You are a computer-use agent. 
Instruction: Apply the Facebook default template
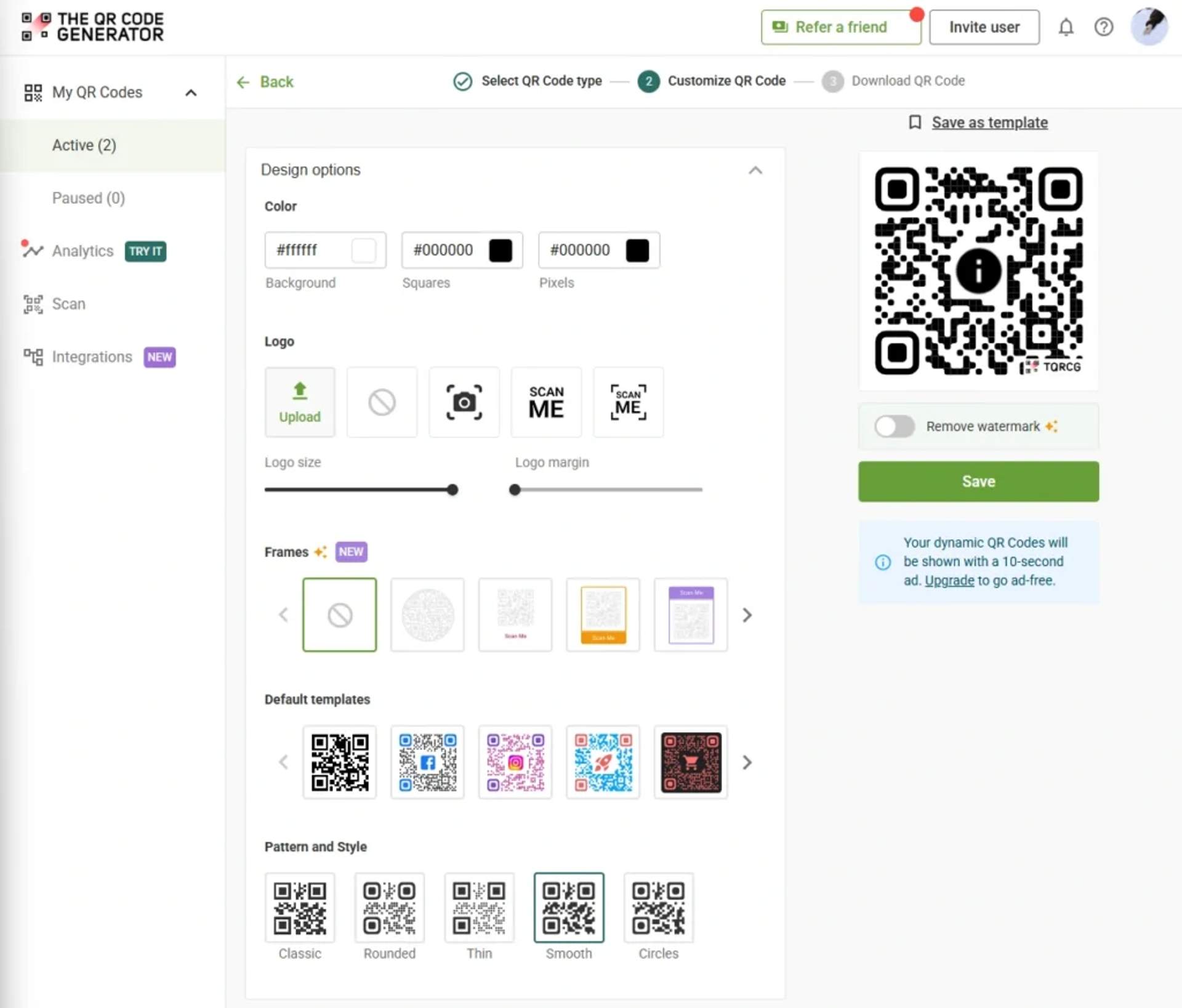[427, 762]
